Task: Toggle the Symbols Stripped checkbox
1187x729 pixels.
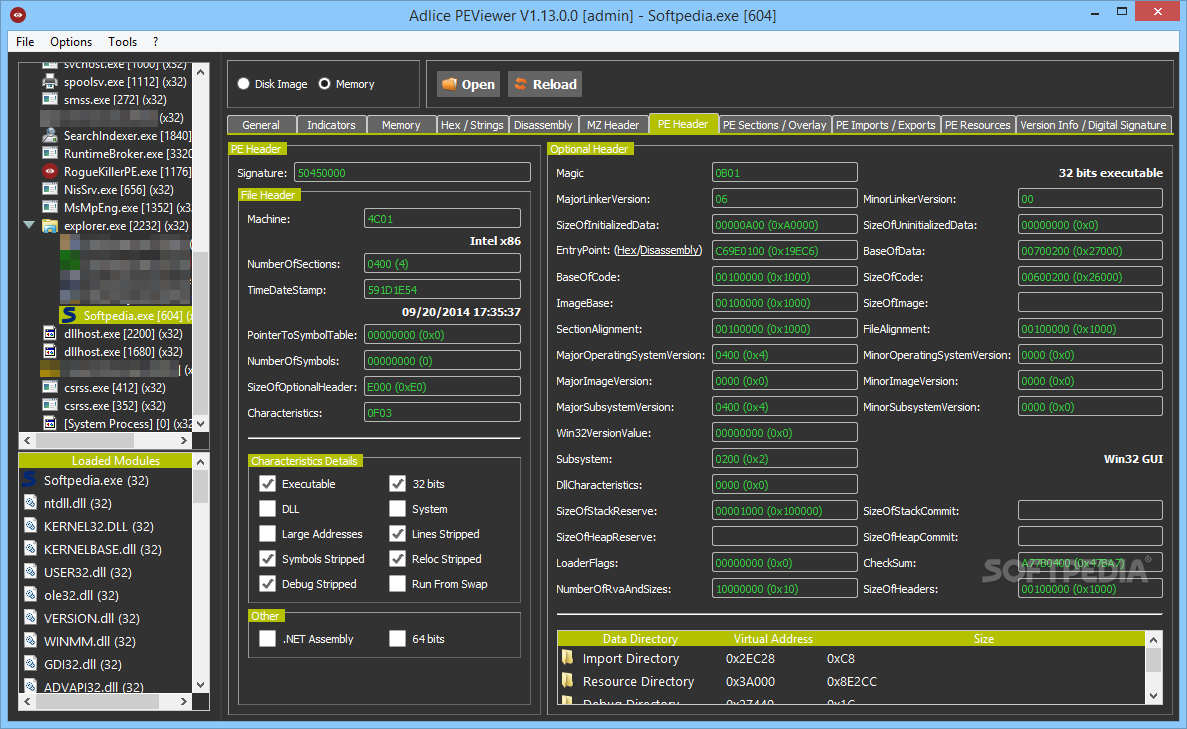Action: coord(267,559)
